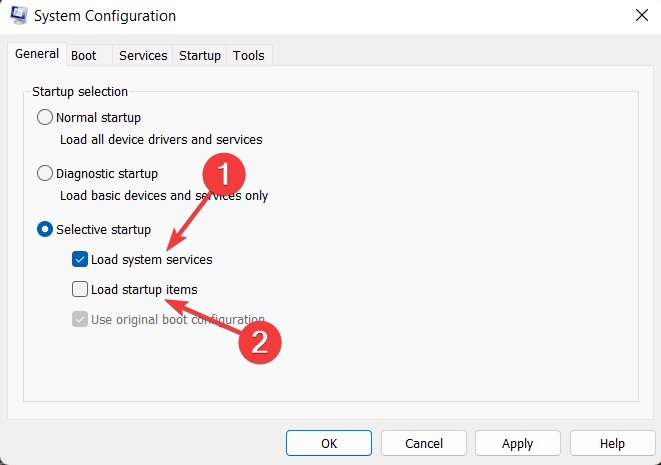Click the System Configuration title bar icon
The image size is (661, 465).
pos(17,16)
